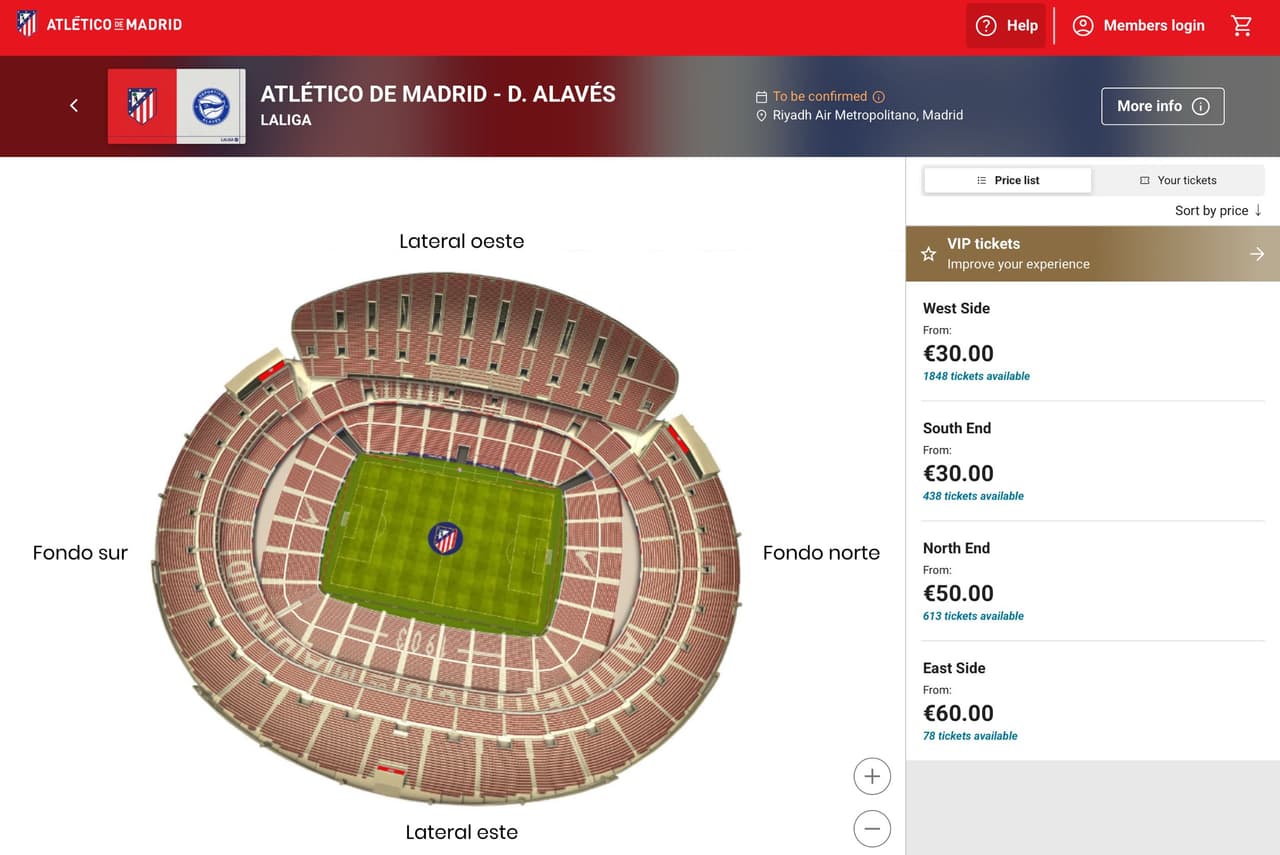
Task: Zoom out of the stadium map
Action: point(872,828)
